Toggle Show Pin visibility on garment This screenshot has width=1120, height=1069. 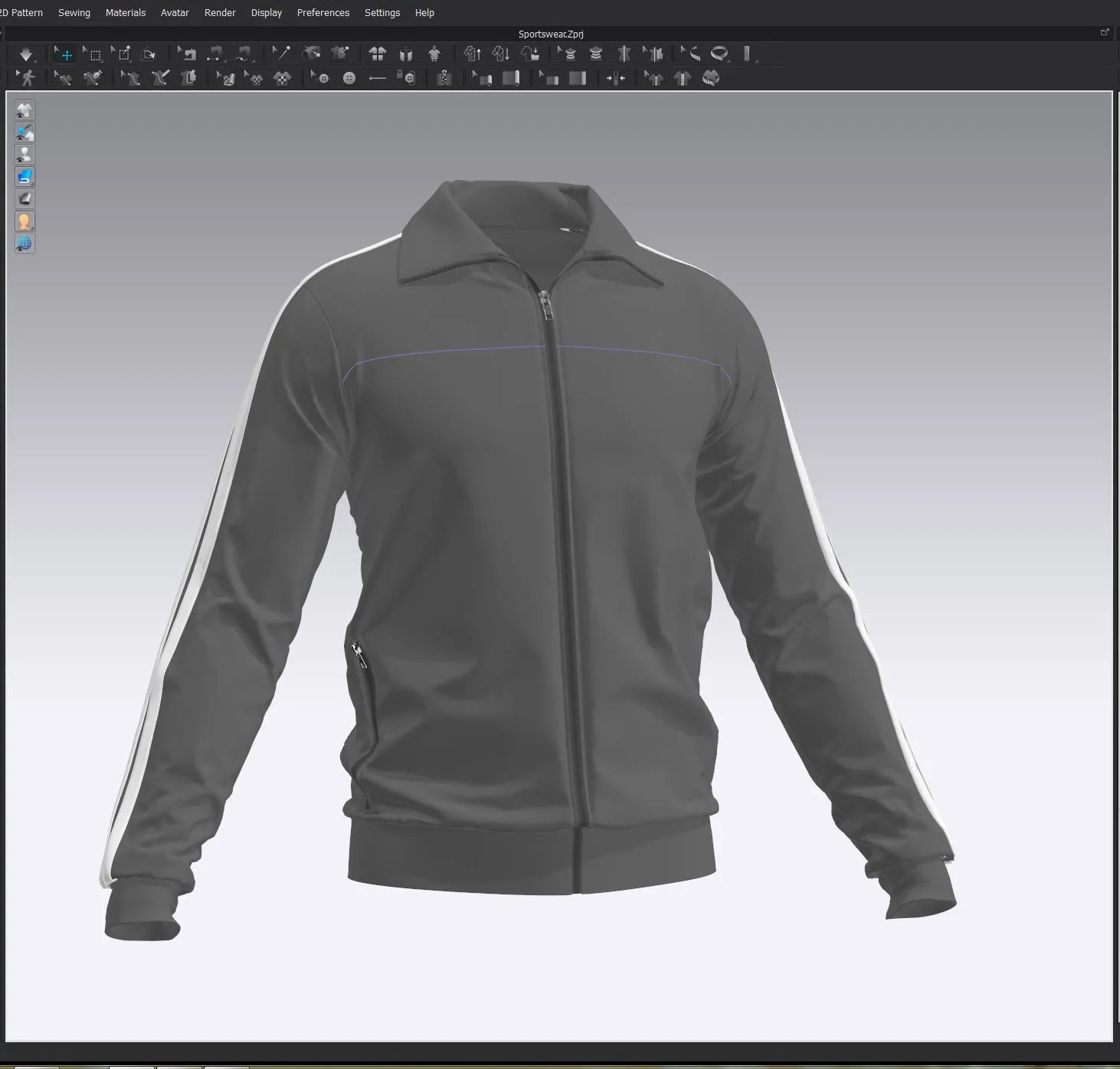click(x=25, y=132)
